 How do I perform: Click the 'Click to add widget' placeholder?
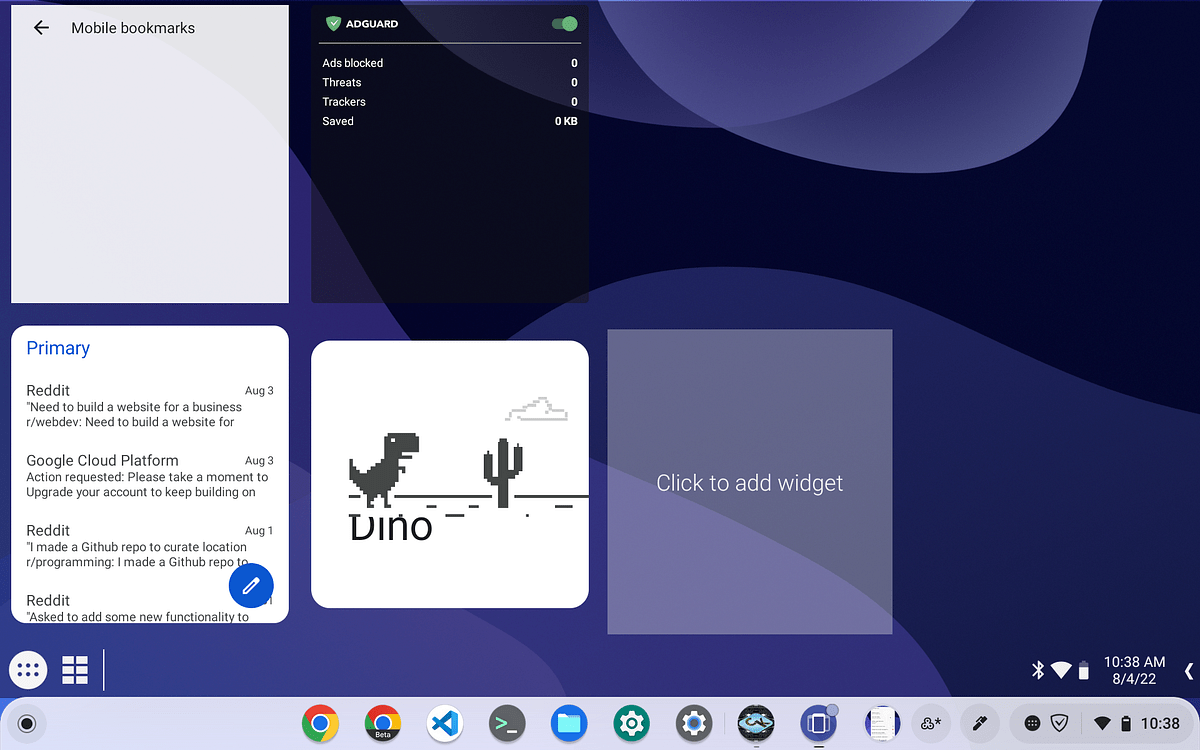point(749,482)
